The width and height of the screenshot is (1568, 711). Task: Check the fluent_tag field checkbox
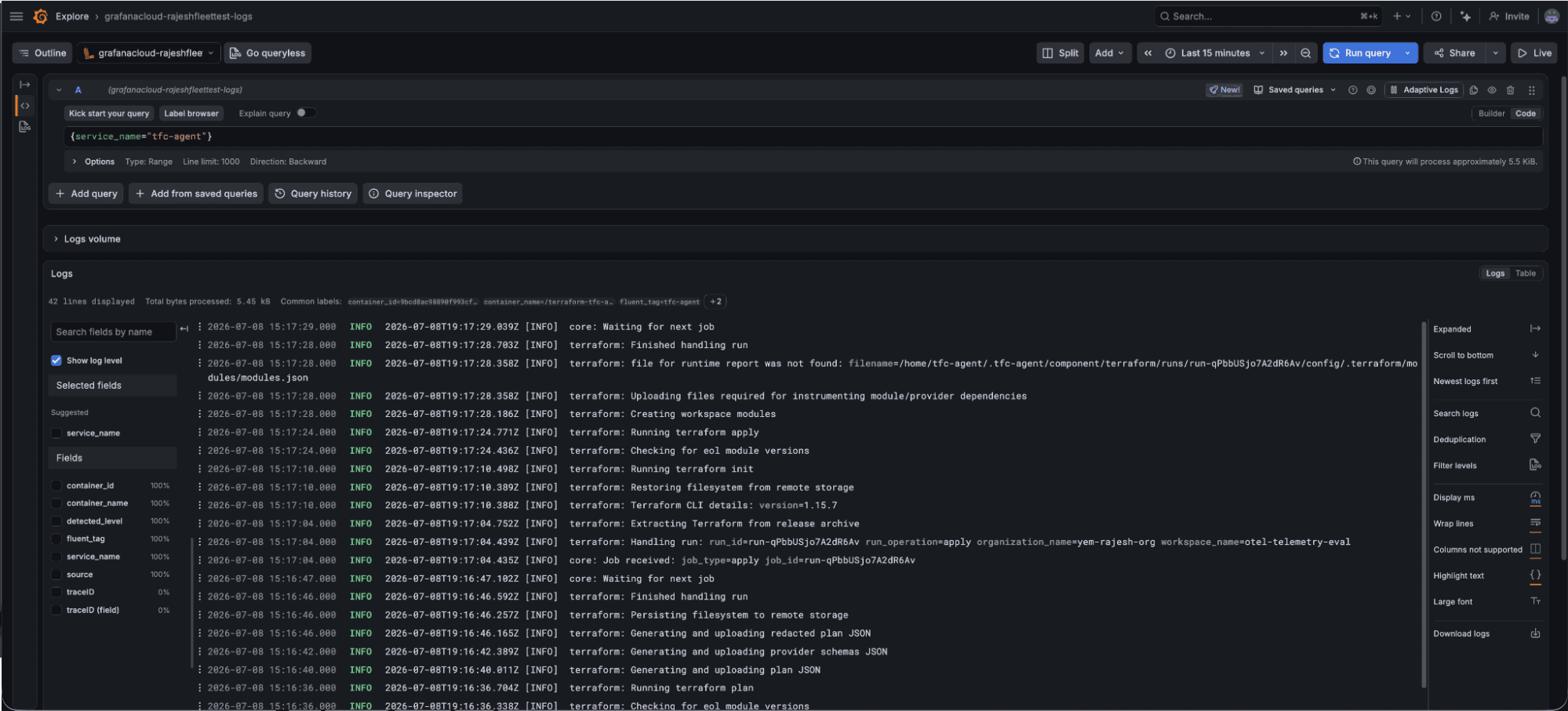pos(56,539)
